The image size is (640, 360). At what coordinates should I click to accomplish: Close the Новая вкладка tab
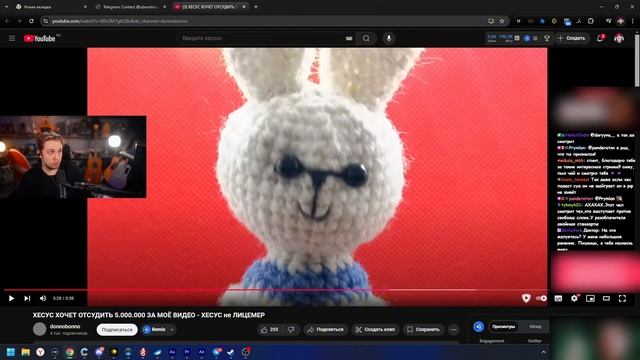(85, 7)
